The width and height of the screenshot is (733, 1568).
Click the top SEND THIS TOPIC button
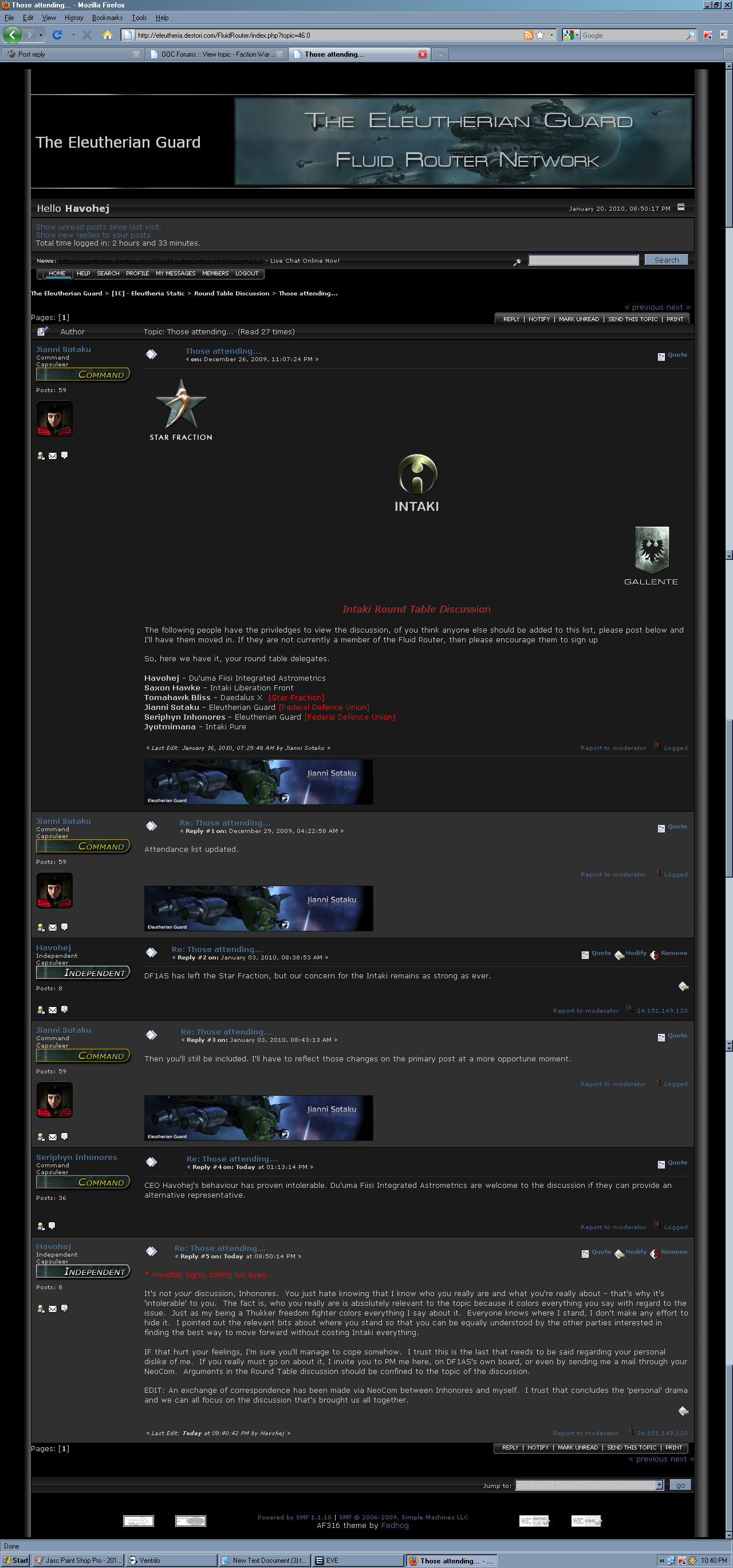pos(632,319)
